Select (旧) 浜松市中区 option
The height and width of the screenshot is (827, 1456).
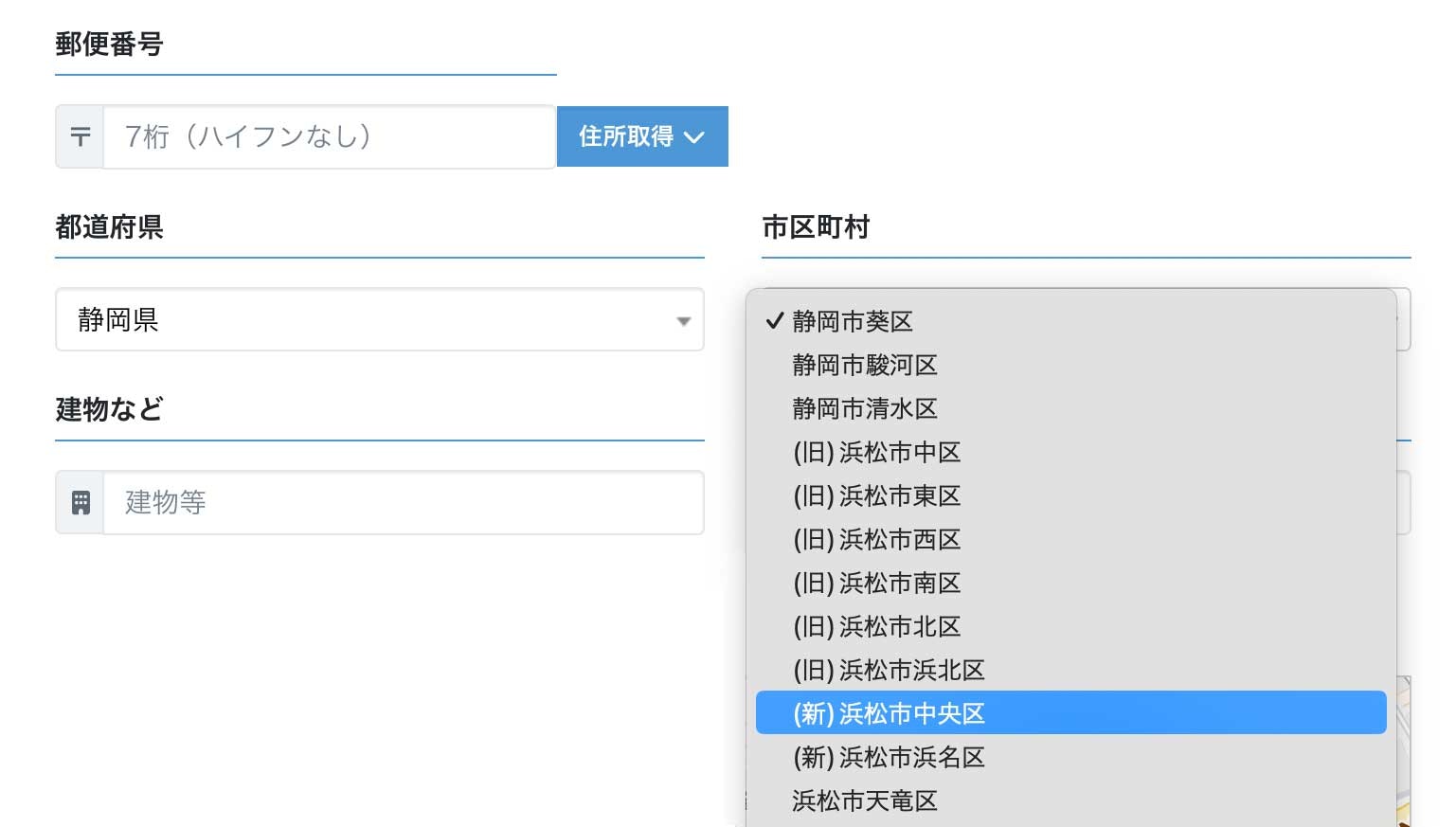[x=1071, y=452]
